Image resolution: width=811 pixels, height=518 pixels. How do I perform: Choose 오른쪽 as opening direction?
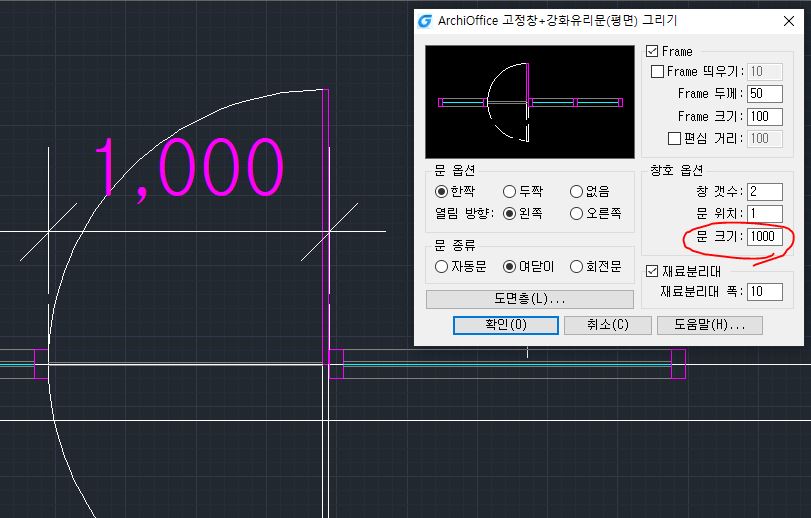click(x=577, y=213)
